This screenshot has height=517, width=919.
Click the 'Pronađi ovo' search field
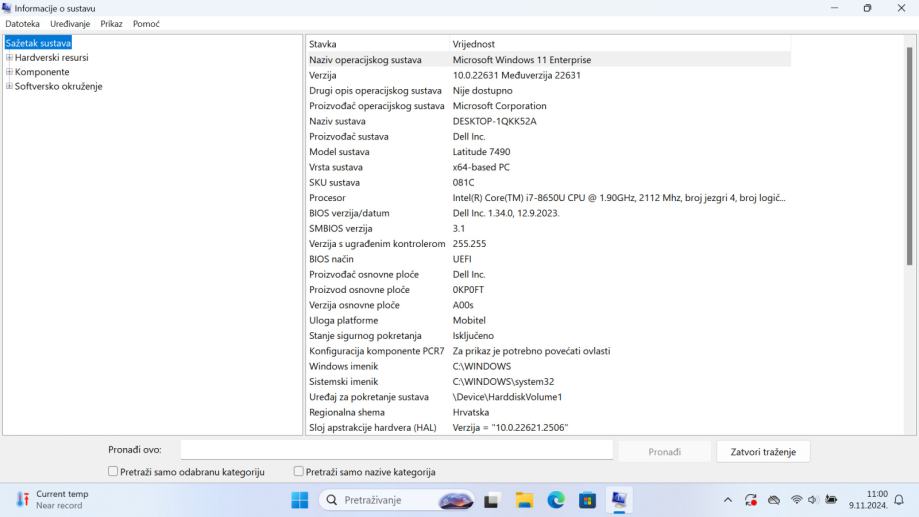397,450
